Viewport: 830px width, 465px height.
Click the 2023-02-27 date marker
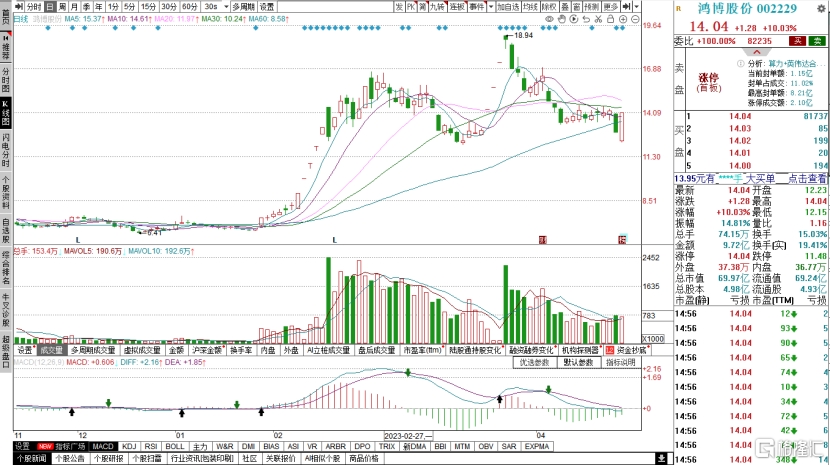[x=408, y=436]
